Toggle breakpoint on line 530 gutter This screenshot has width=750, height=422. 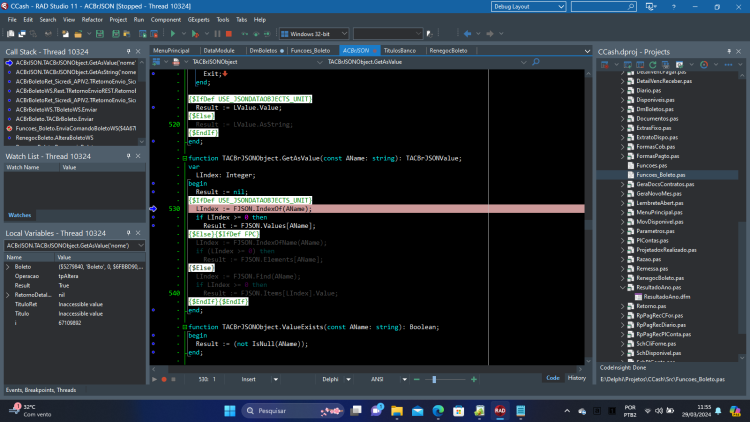(154, 209)
